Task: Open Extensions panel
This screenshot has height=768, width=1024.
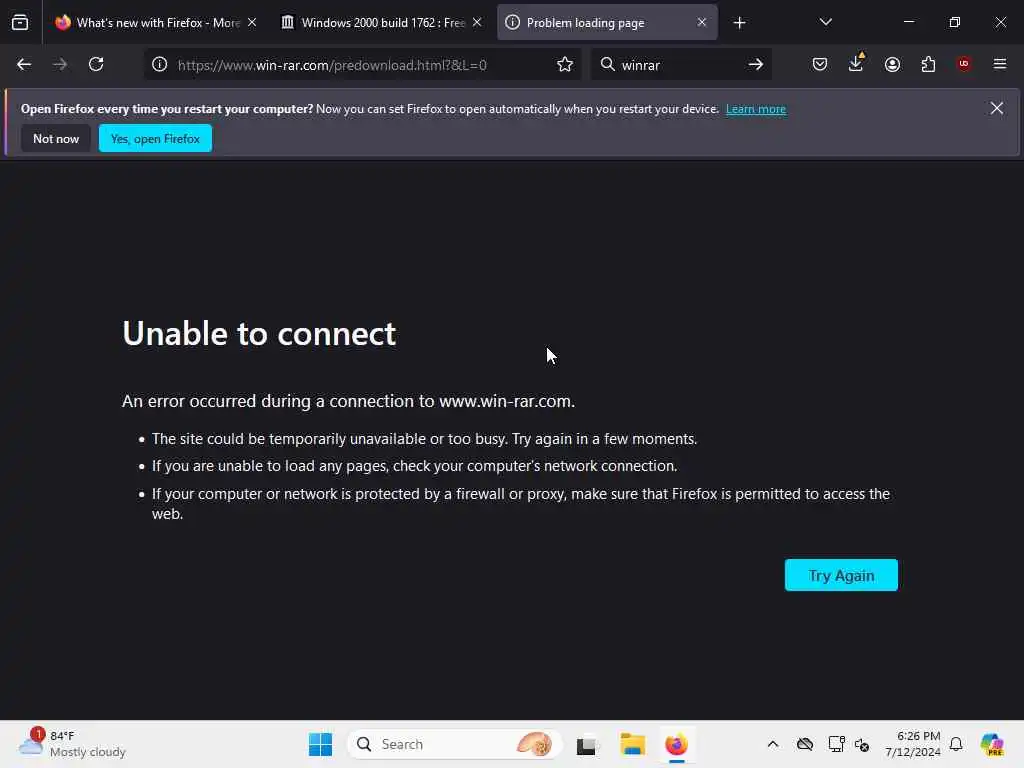Action: tap(928, 65)
